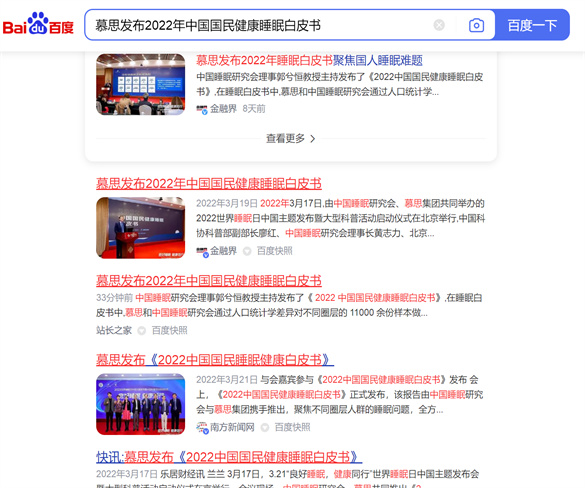
Task: Open the conference room screen thumbnail
Action: point(141,84)
